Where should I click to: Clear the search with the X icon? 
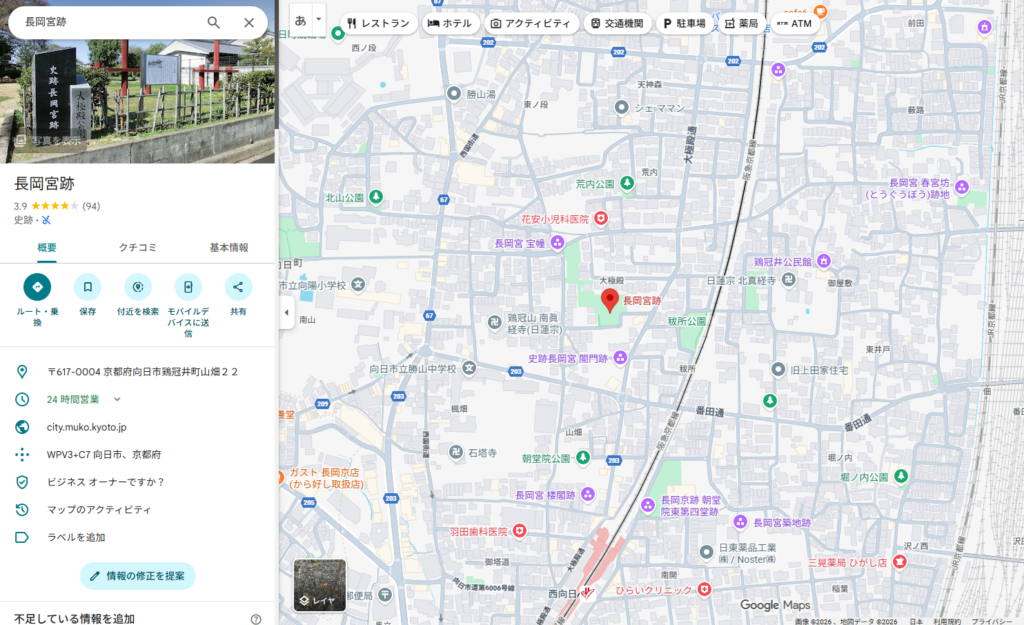point(249,22)
